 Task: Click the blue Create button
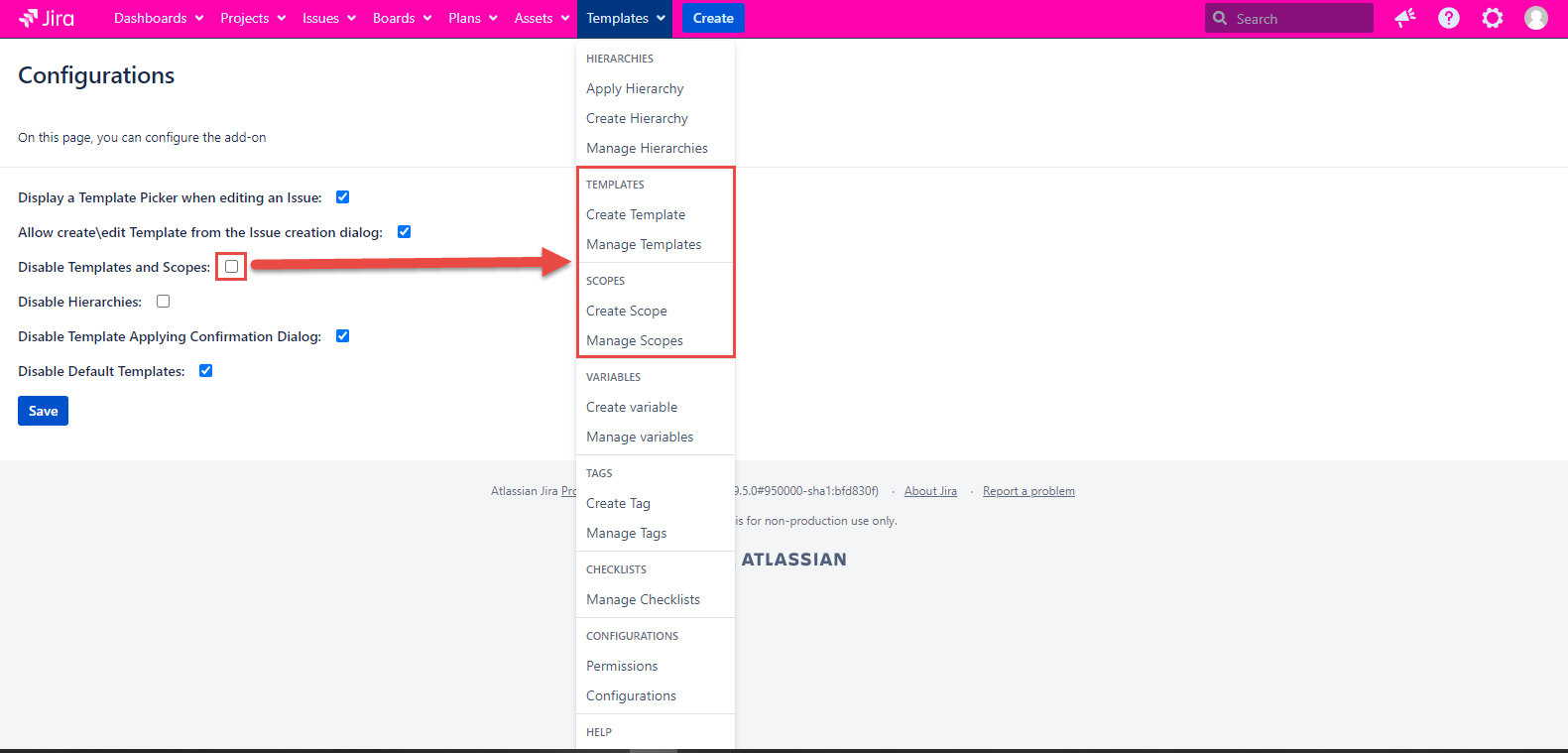point(713,18)
